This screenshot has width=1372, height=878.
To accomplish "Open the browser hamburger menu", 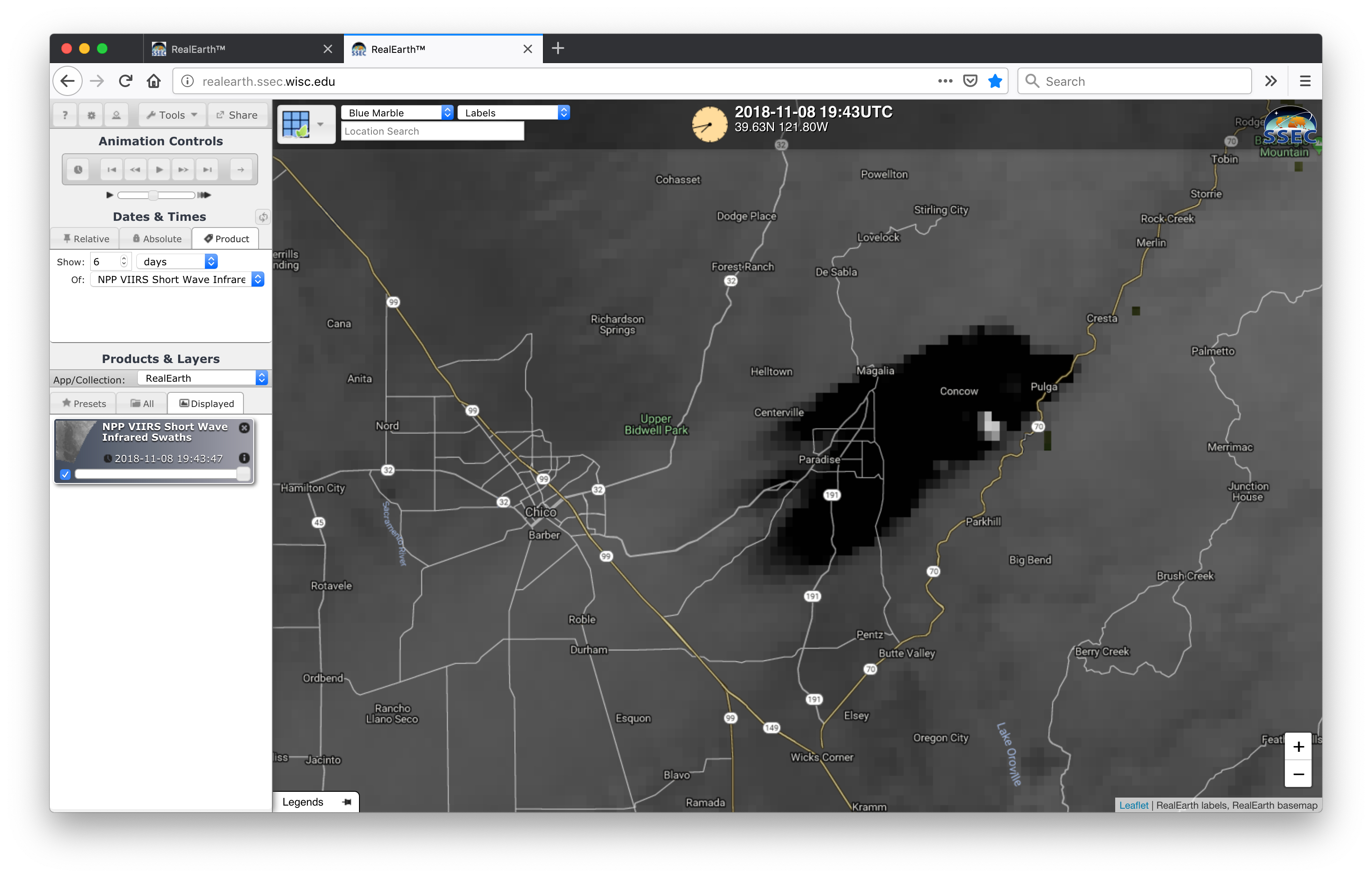I will (x=1305, y=81).
